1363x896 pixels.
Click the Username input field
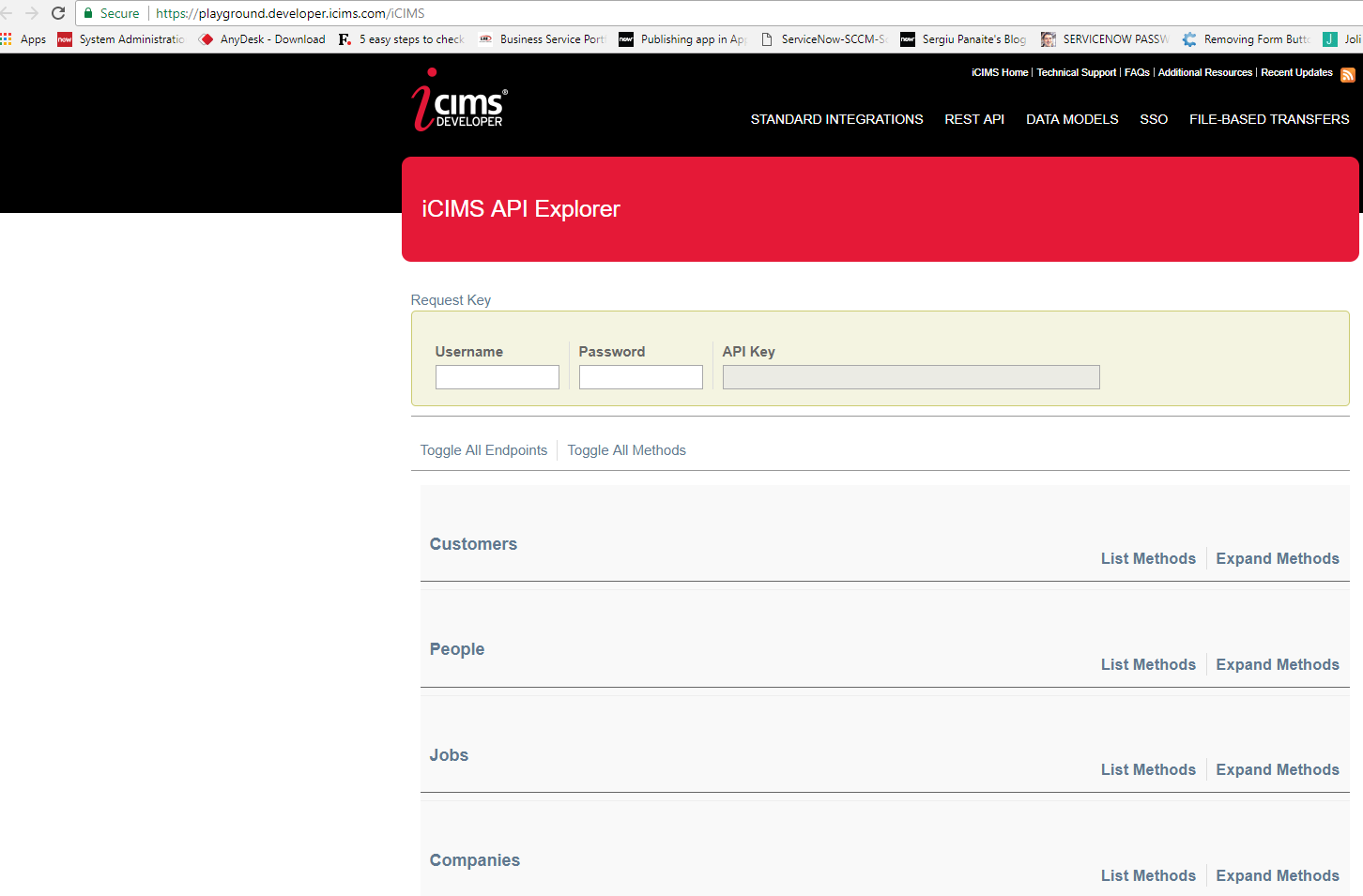498,377
